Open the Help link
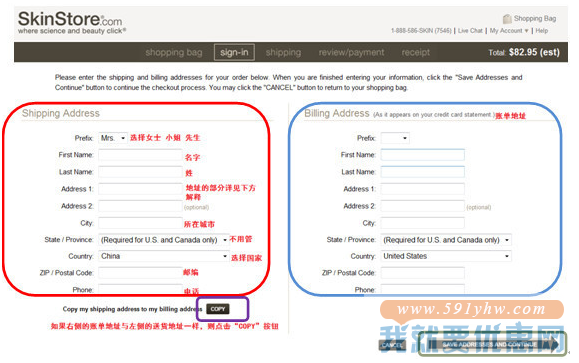Viewport: 579px width, 363px height. [x=542, y=31]
